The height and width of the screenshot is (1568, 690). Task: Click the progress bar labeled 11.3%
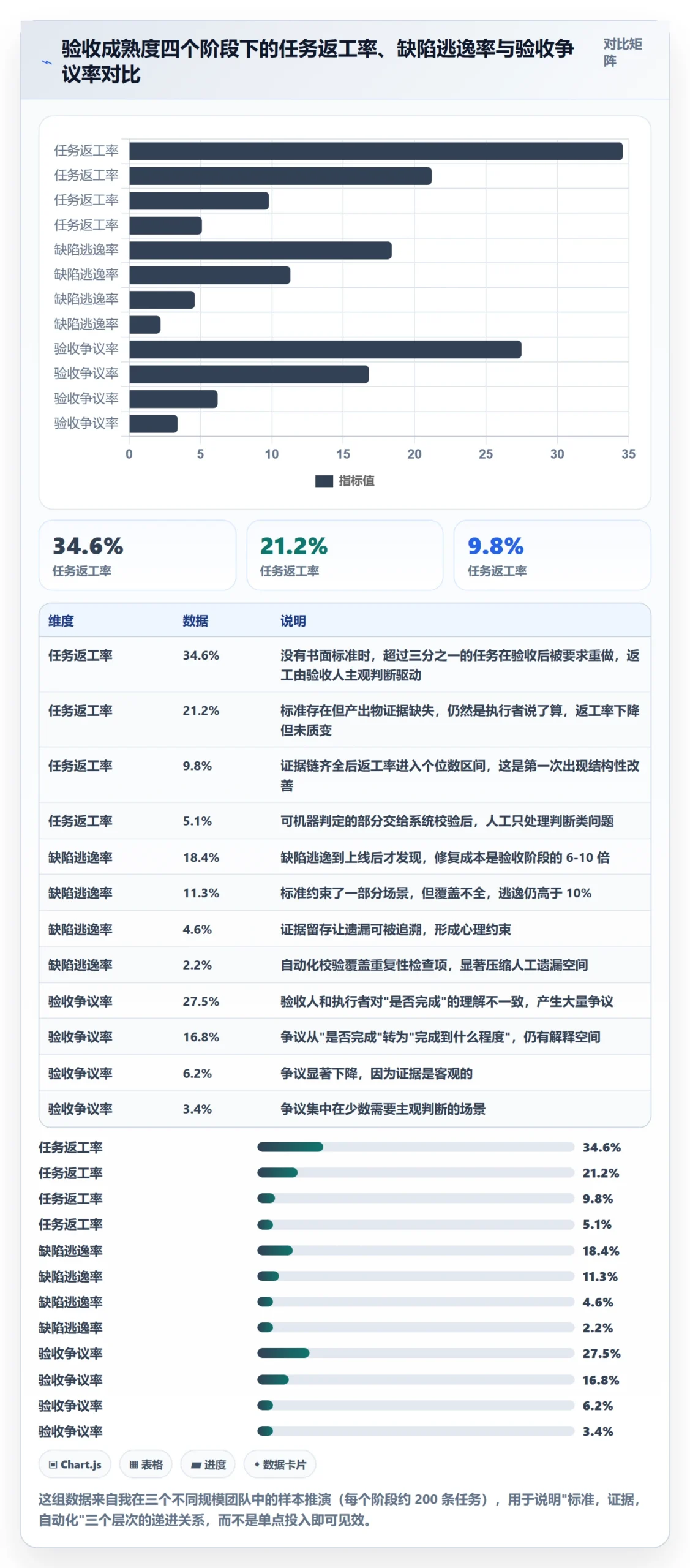point(416,1276)
